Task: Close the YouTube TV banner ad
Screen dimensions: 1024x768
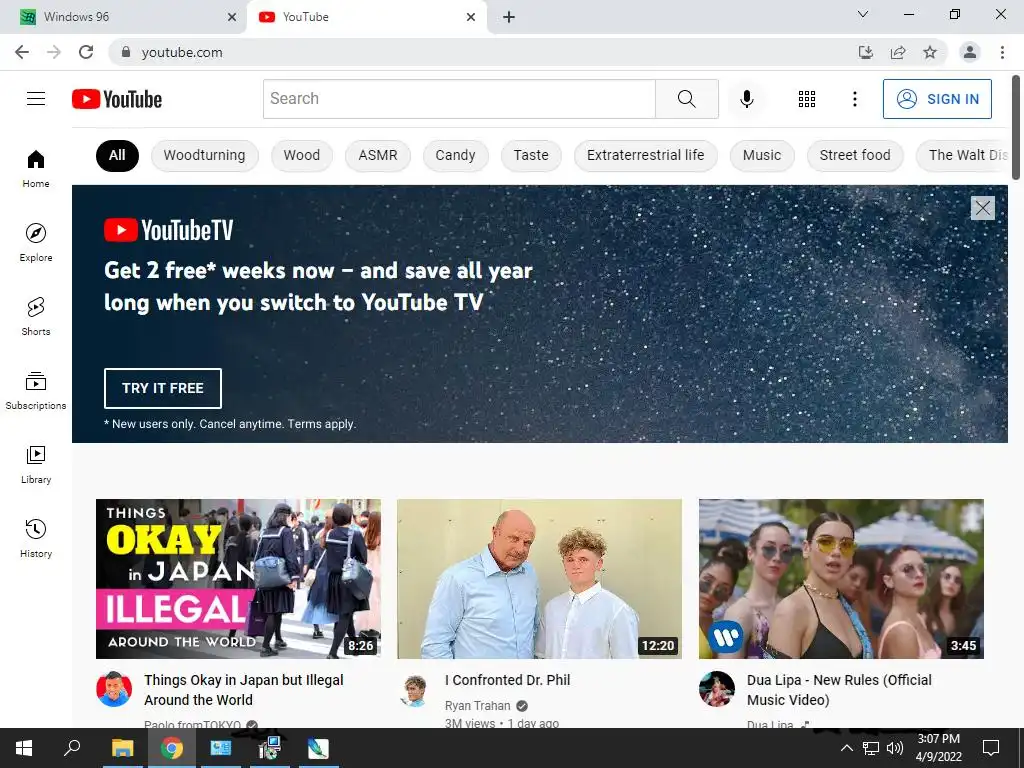Action: [982, 208]
